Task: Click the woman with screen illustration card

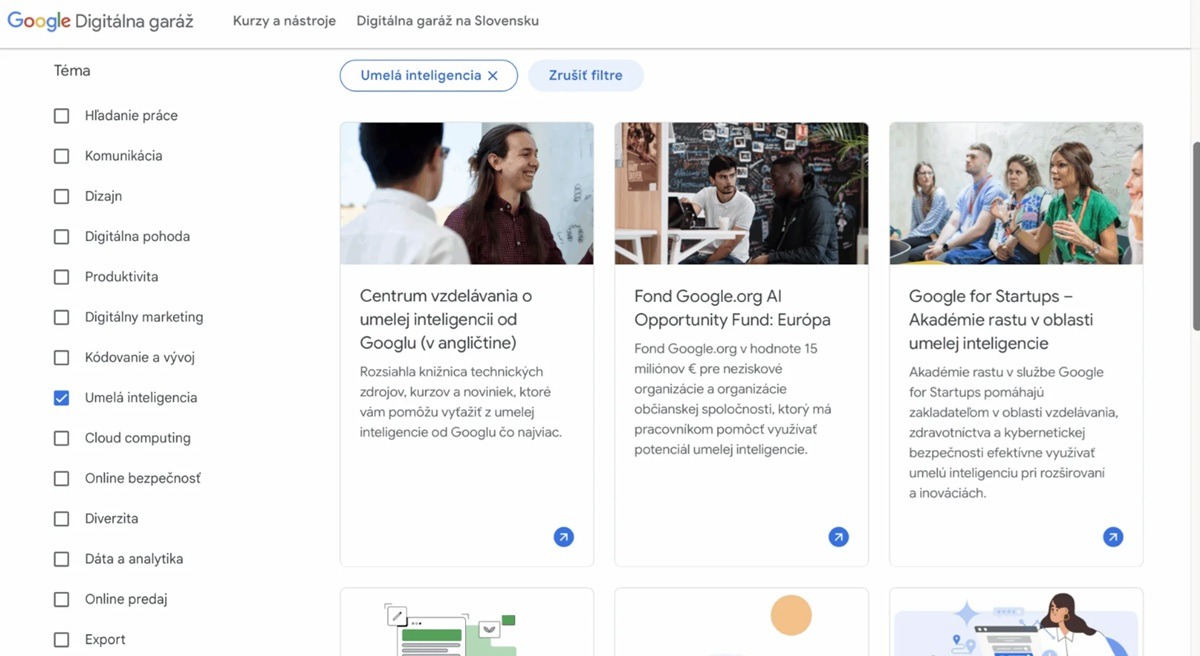Action: pyautogui.click(x=1016, y=622)
